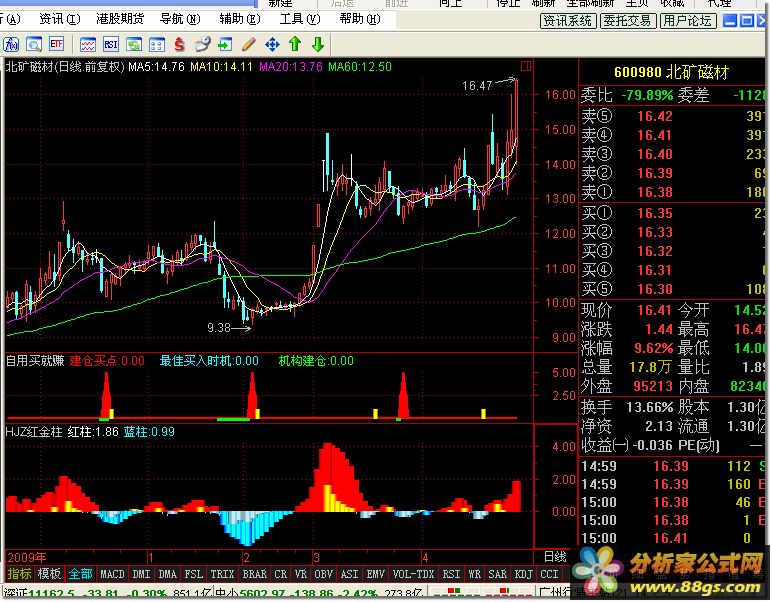Switch to the CCI indicator
This screenshot has height=602, width=772.
point(549,574)
